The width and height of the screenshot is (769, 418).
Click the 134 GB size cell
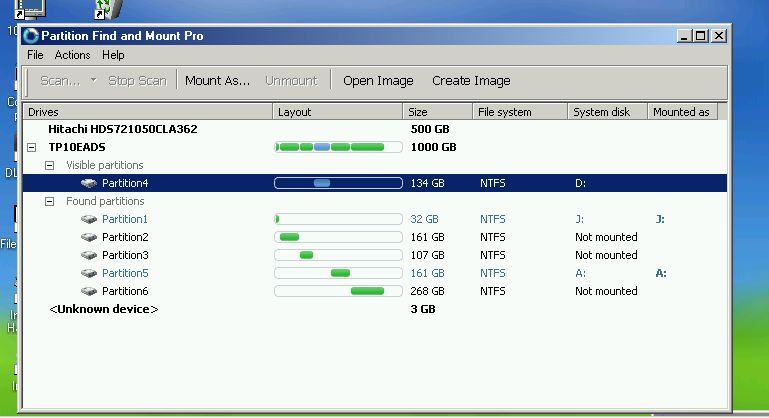(427, 183)
